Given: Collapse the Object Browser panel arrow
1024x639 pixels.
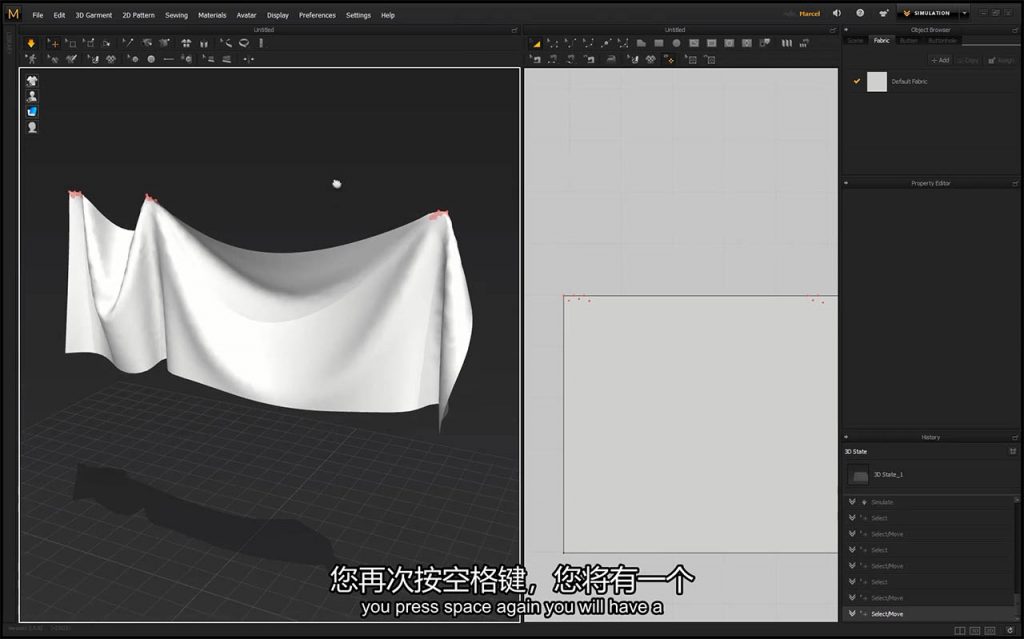Looking at the screenshot, I should [x=846, y=30].
